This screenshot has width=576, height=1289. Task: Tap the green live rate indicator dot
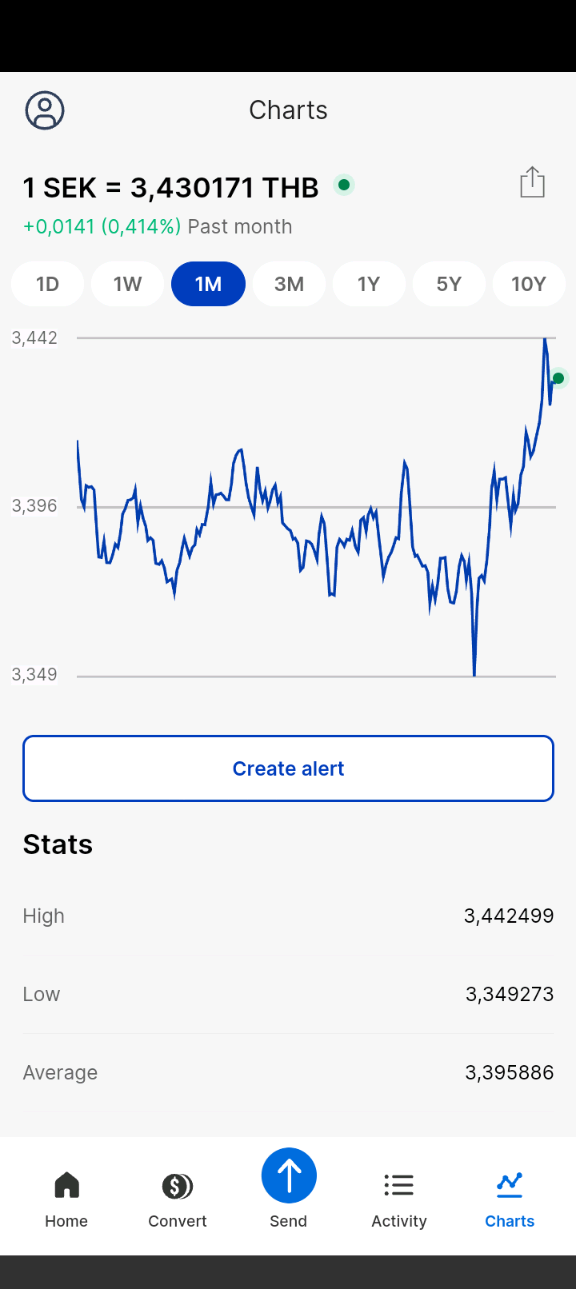click(344, 185)
